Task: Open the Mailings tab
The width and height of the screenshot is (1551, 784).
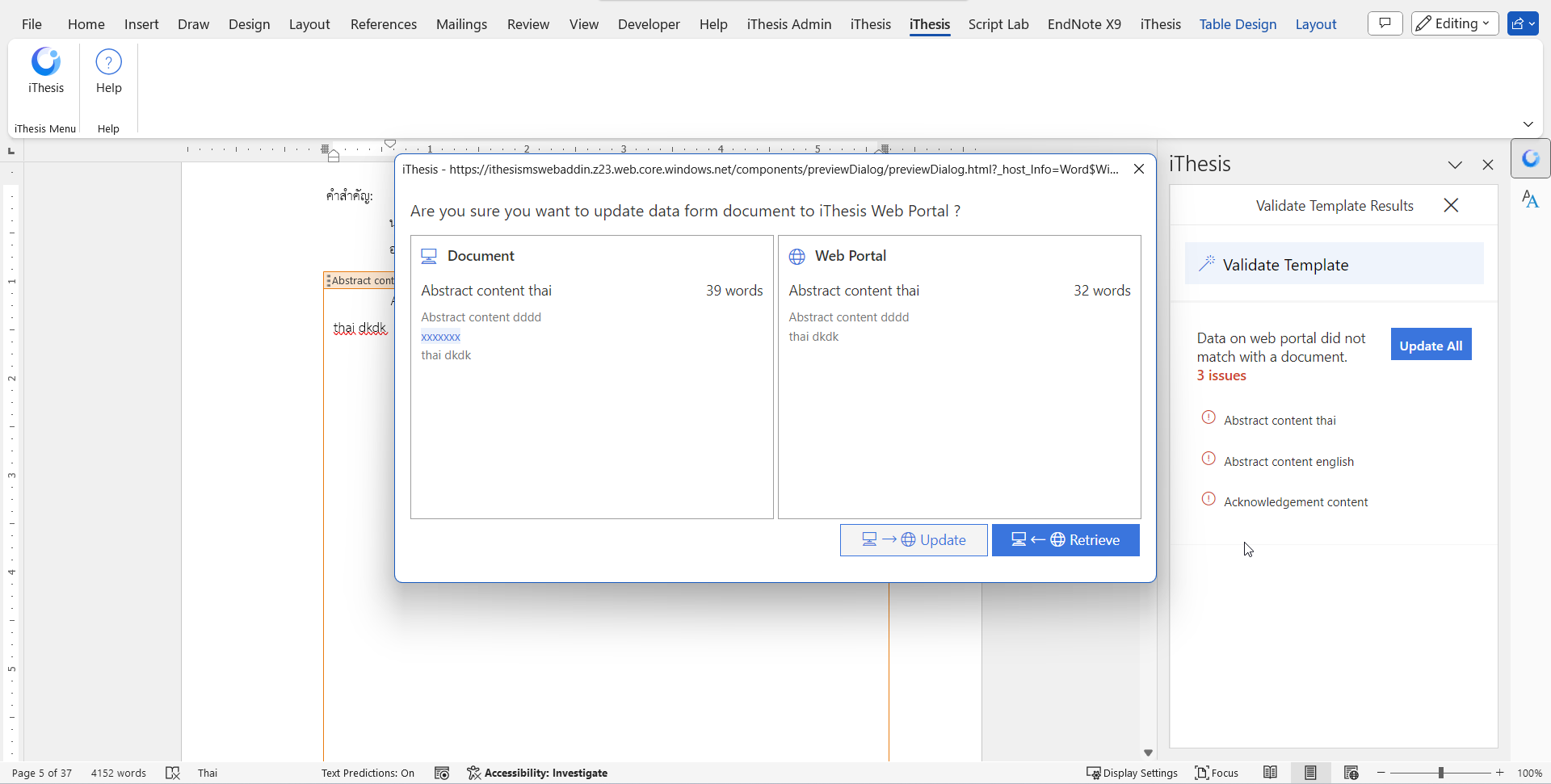Action: point(461,24)
